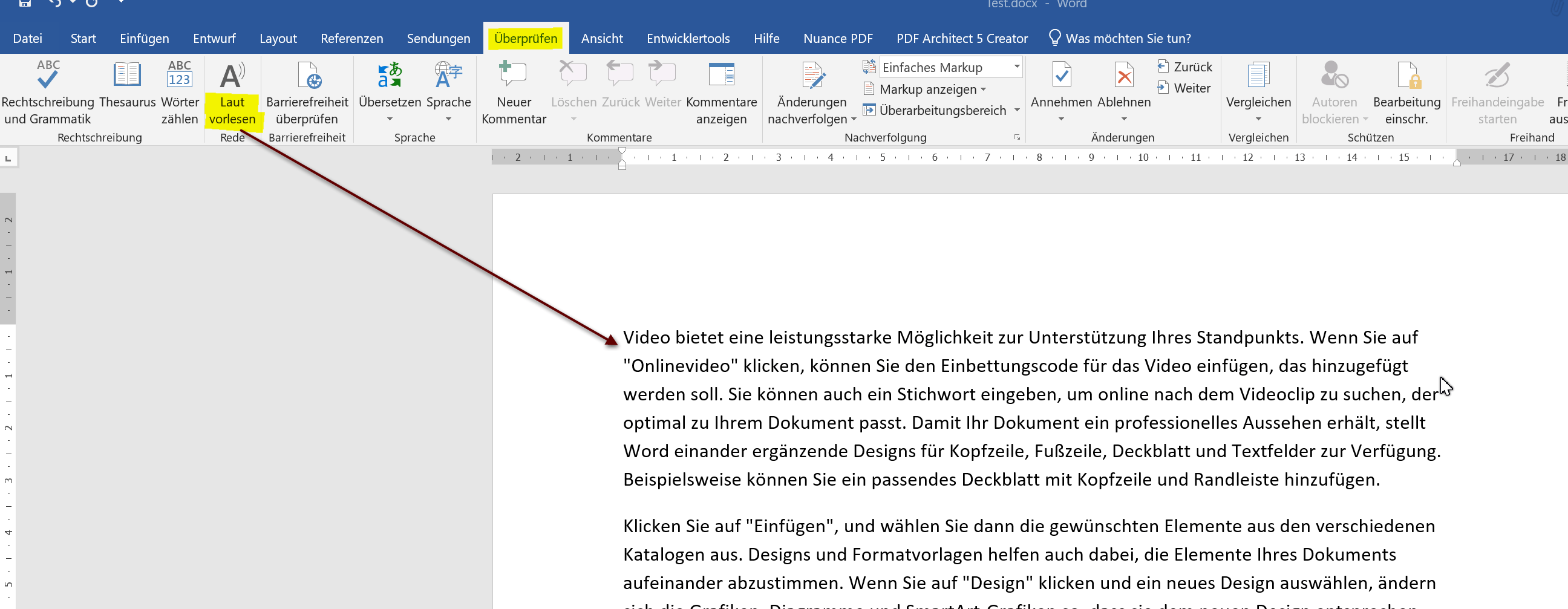
Task: Click Was möchten Sie tun search box
Action: (x=1120, y=38)
